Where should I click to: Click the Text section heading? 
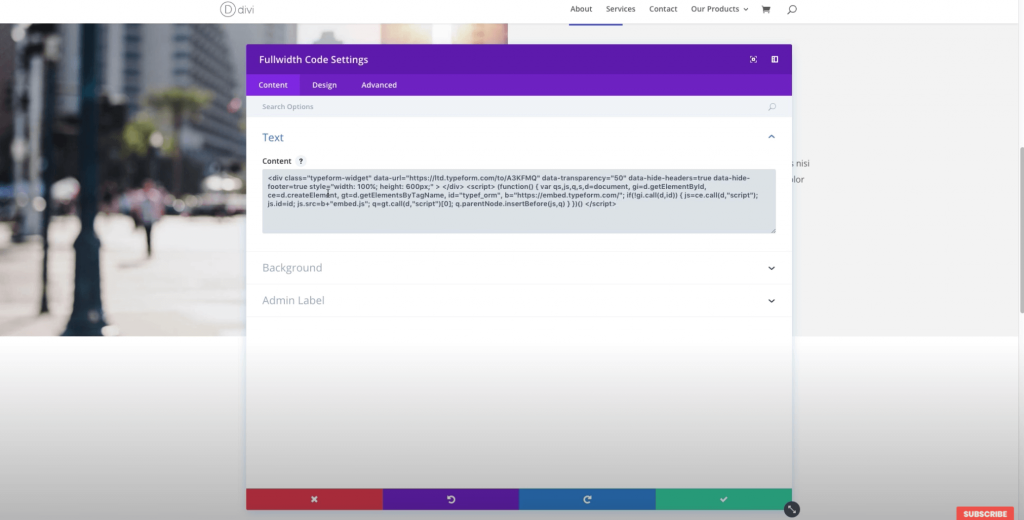tap(273, 137)
